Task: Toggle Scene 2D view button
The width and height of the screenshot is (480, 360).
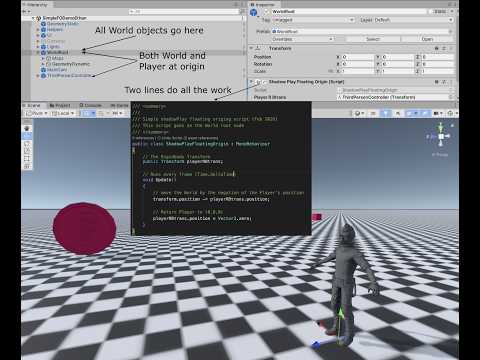Action: click(x=373, y=113)
